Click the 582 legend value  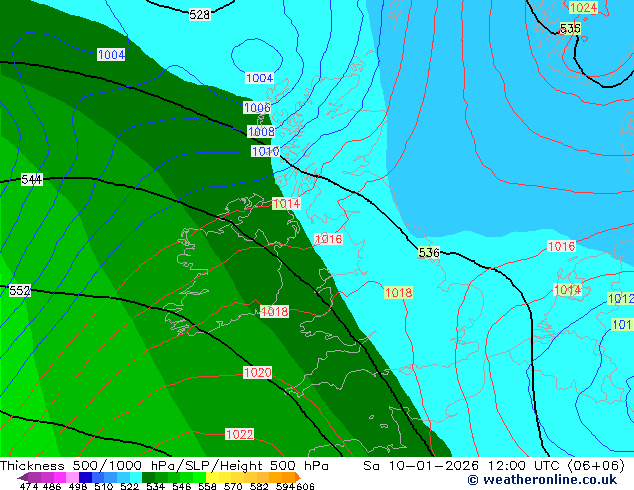[259, 486]
